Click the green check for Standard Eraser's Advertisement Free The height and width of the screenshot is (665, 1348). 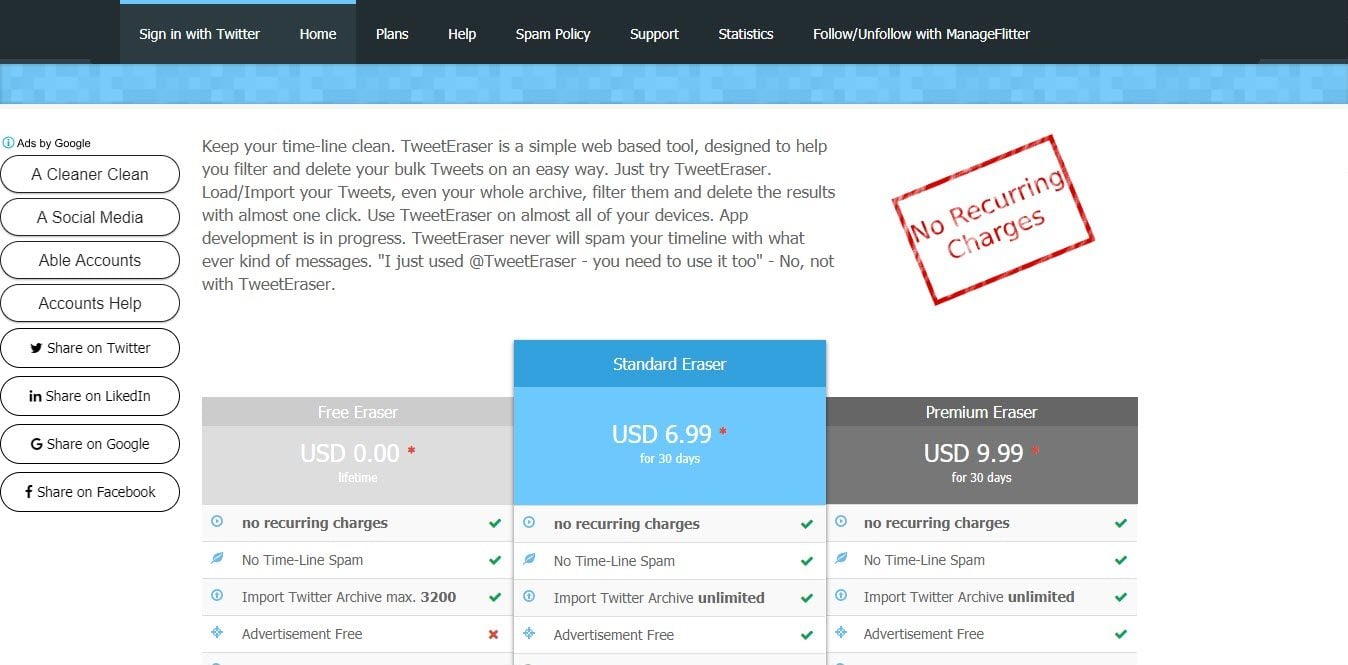pos(807,635)
